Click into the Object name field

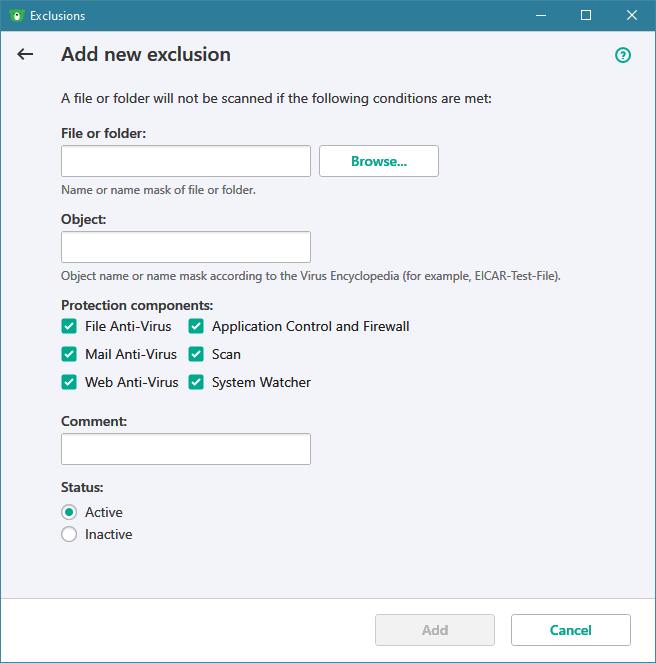(186, 247)
